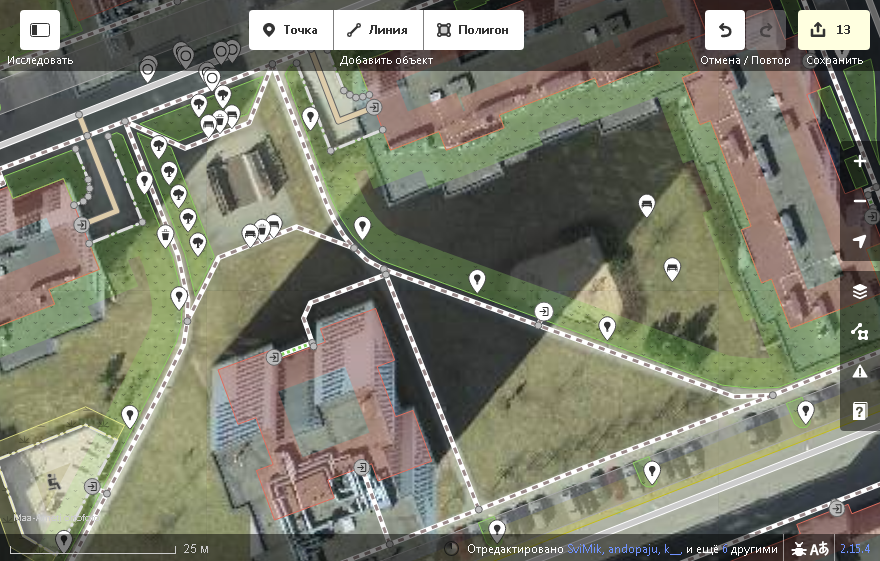Zoom in with the plus button
The image size is (880, 561).
pyautogui.click(x=860, y=161)
